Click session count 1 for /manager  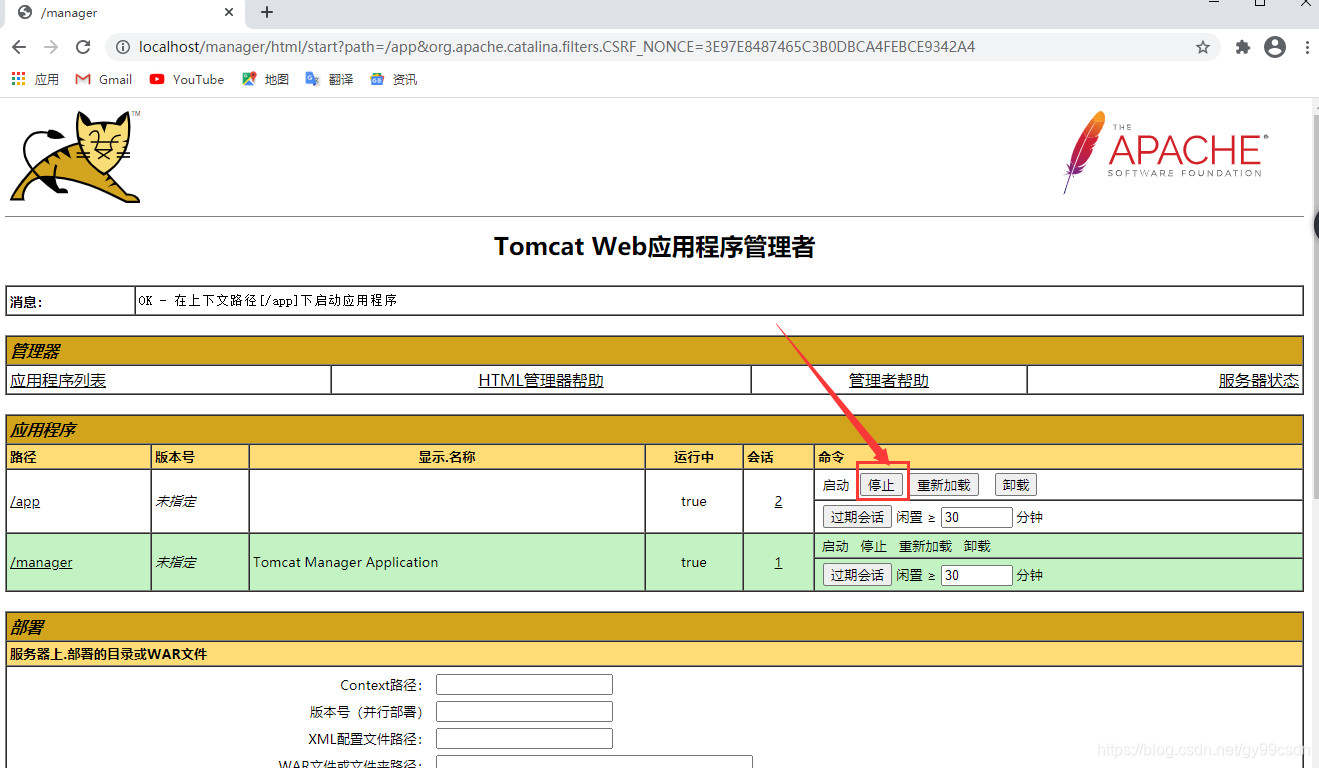point(778,562)
